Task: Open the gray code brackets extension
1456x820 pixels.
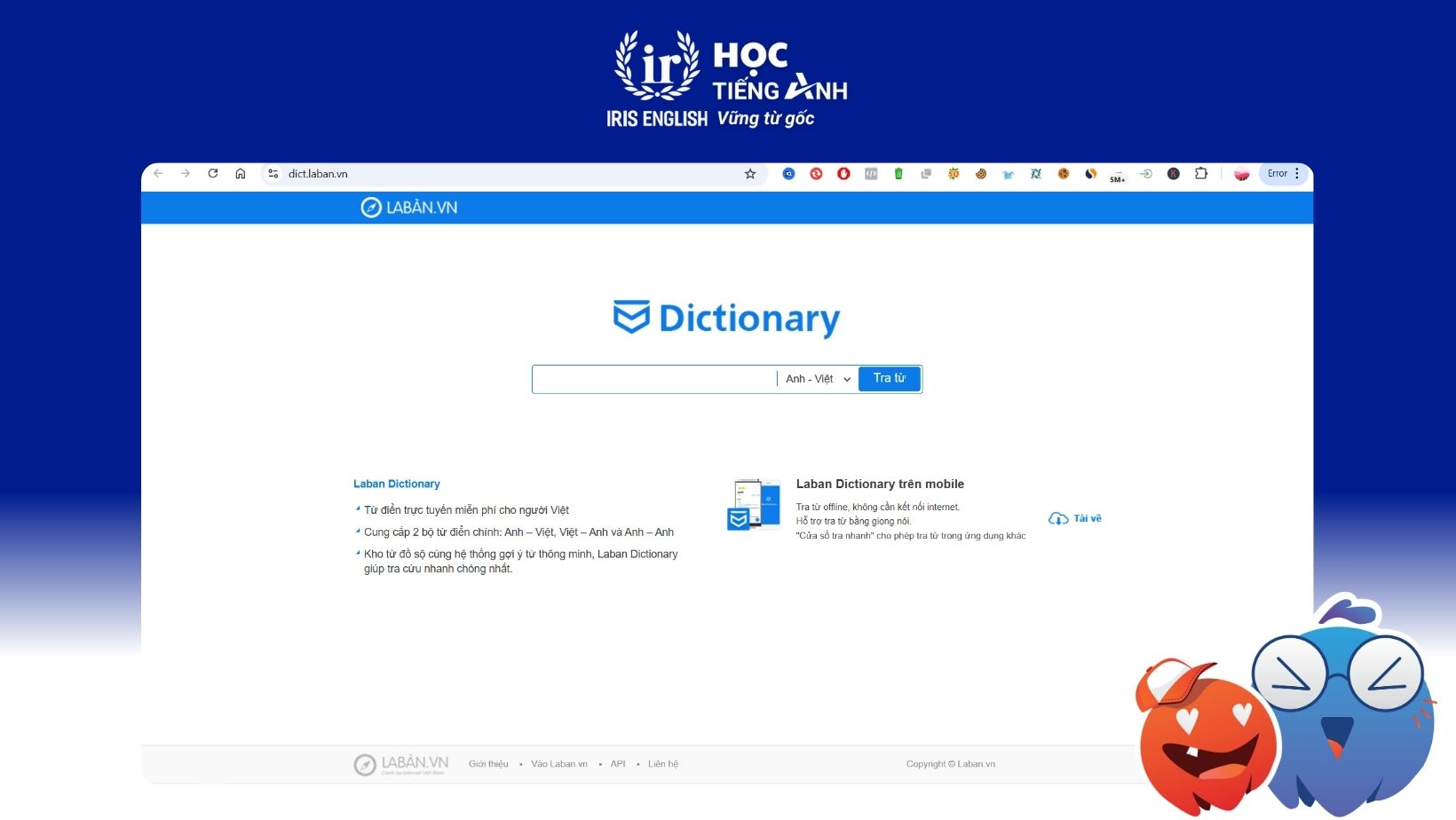Action: coord(871,174)
